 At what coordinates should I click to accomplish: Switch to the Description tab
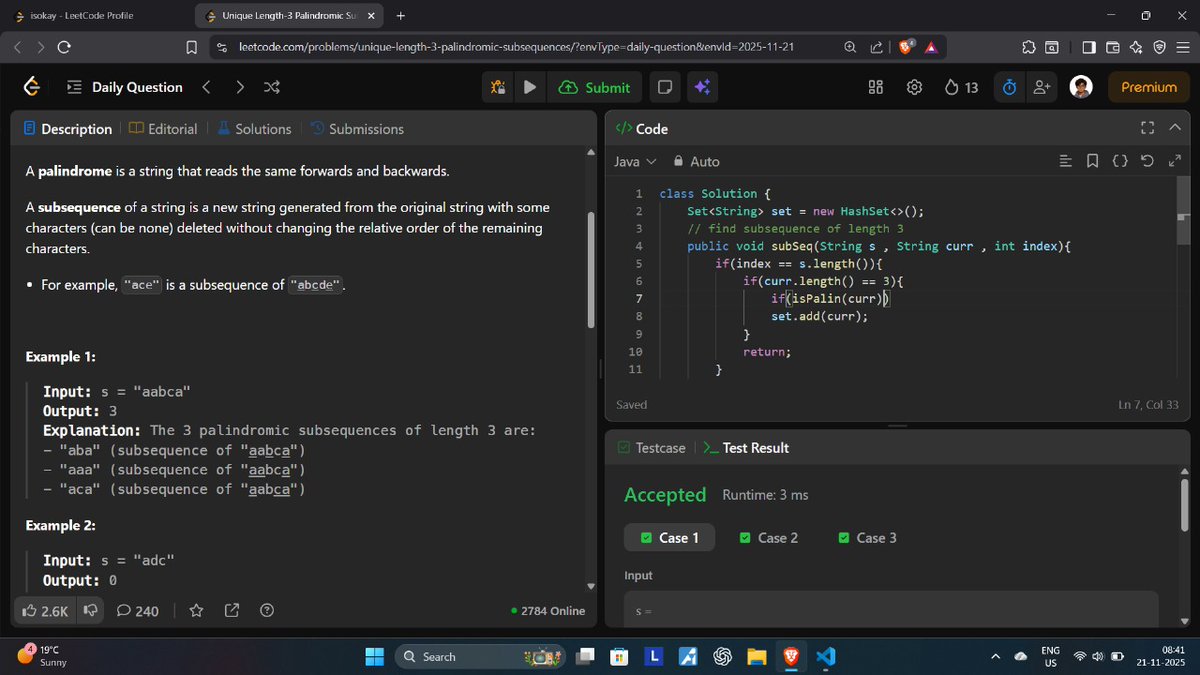pos(67,129)
